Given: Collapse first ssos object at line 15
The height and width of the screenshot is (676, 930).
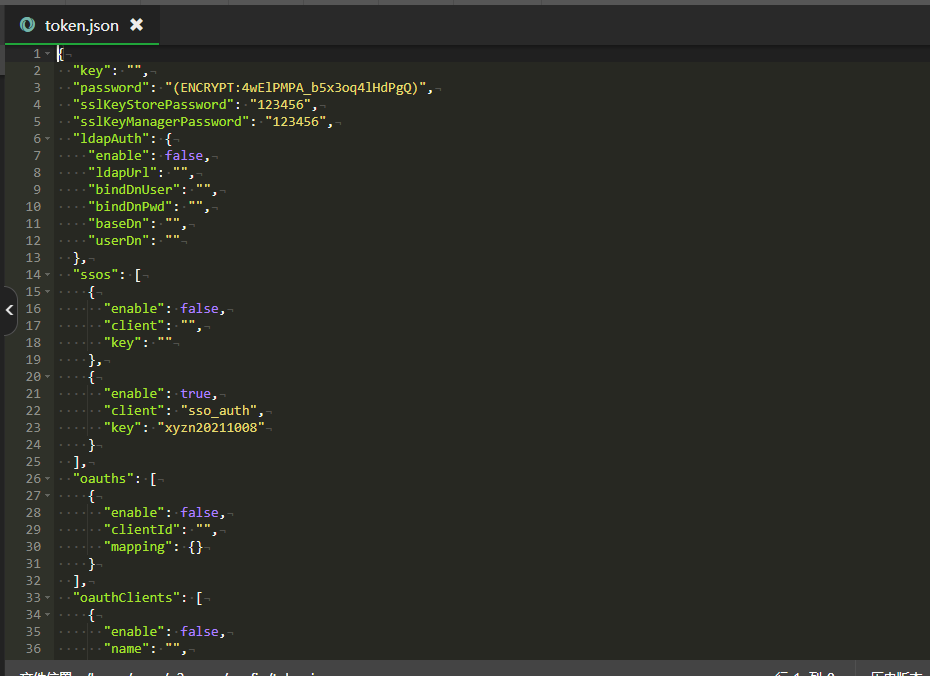Looking at the screenshot, I should pyautogui.click(x=49, y=291).
